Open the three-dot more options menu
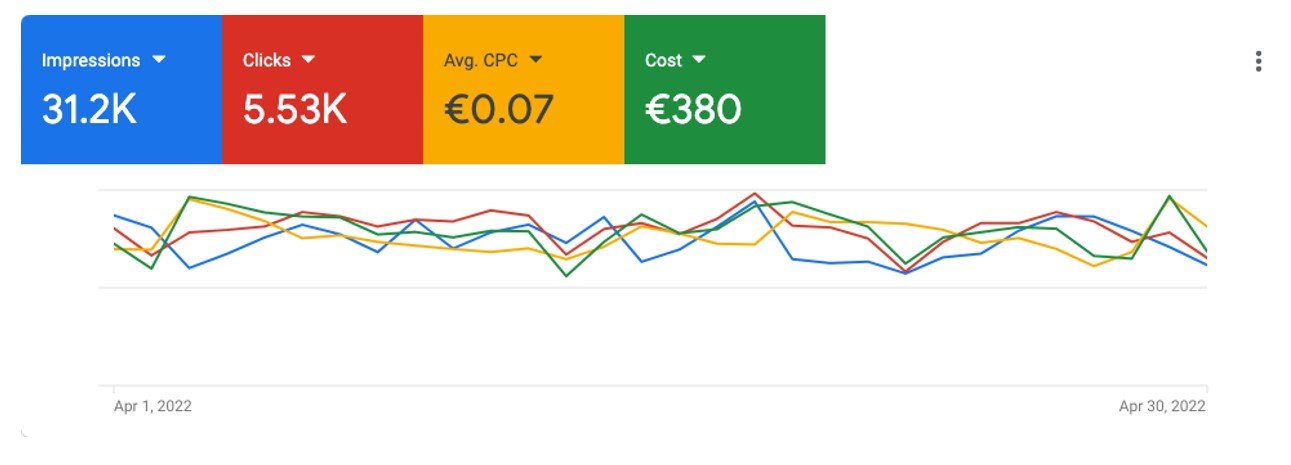 pyautogui.click(x=1258, y=61)
